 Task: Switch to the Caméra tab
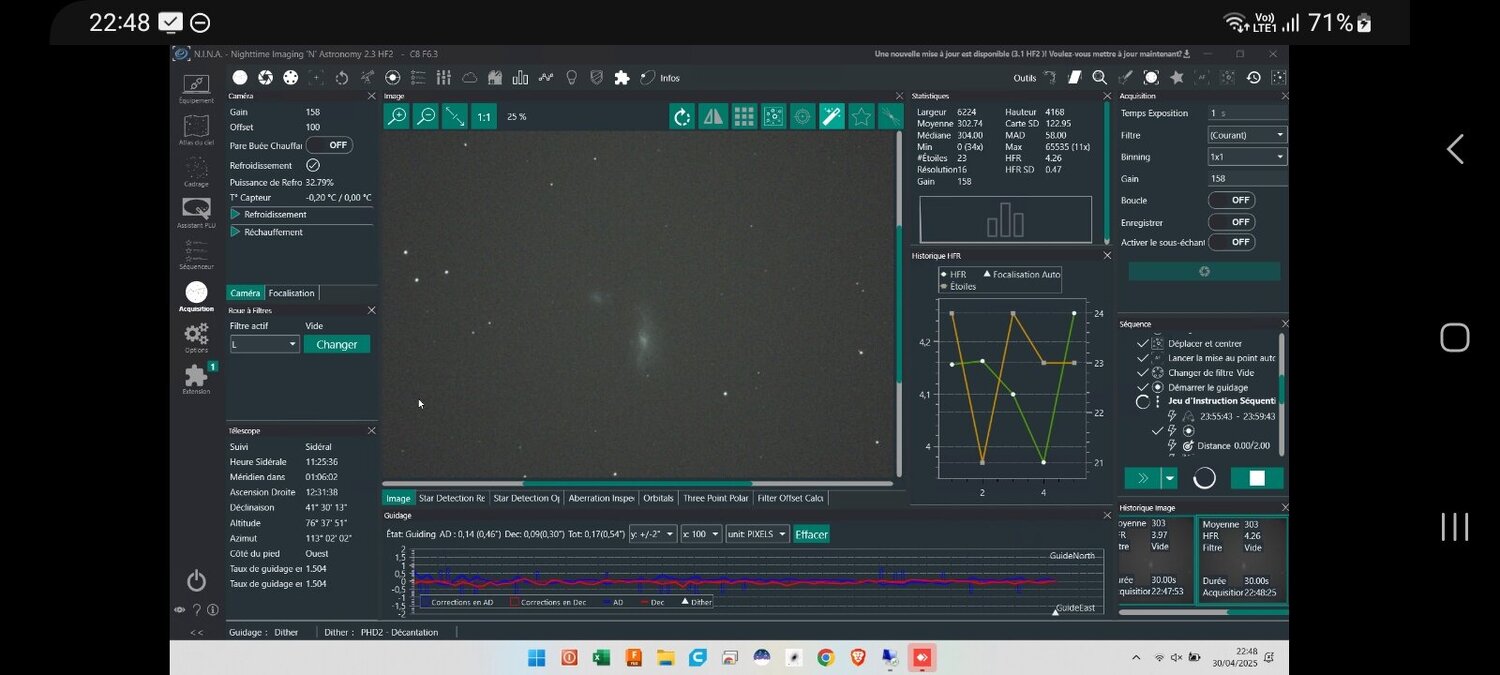tap(245, 293)
